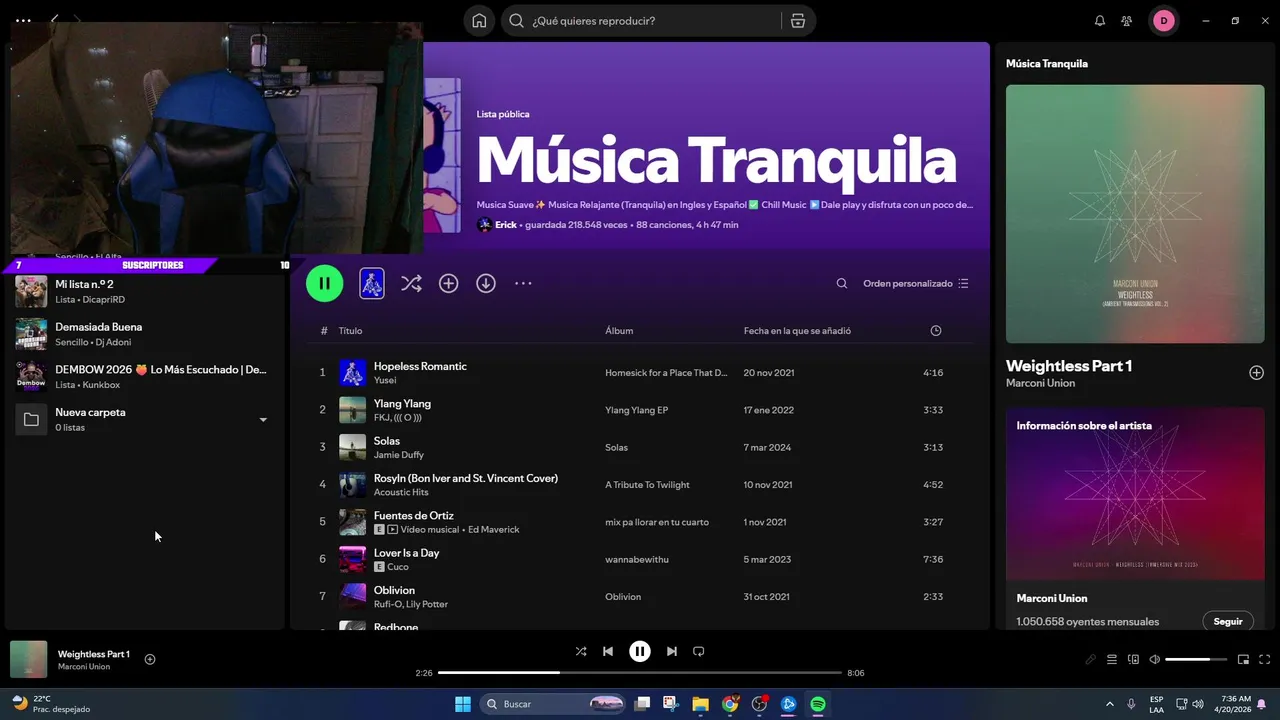Click the Oblivion track thumbnail
This screenshot has height=720, width=1280.
[x=353, y=597]
